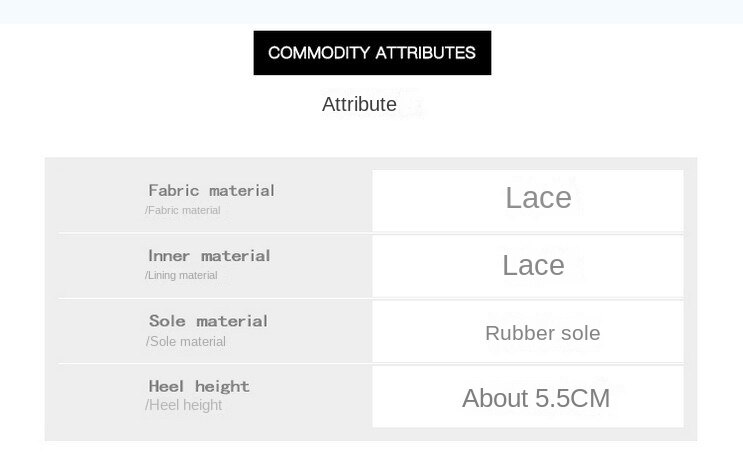Select the About 5.5CM value
Viewport: 743px width, 460px height.
point(535,399)
